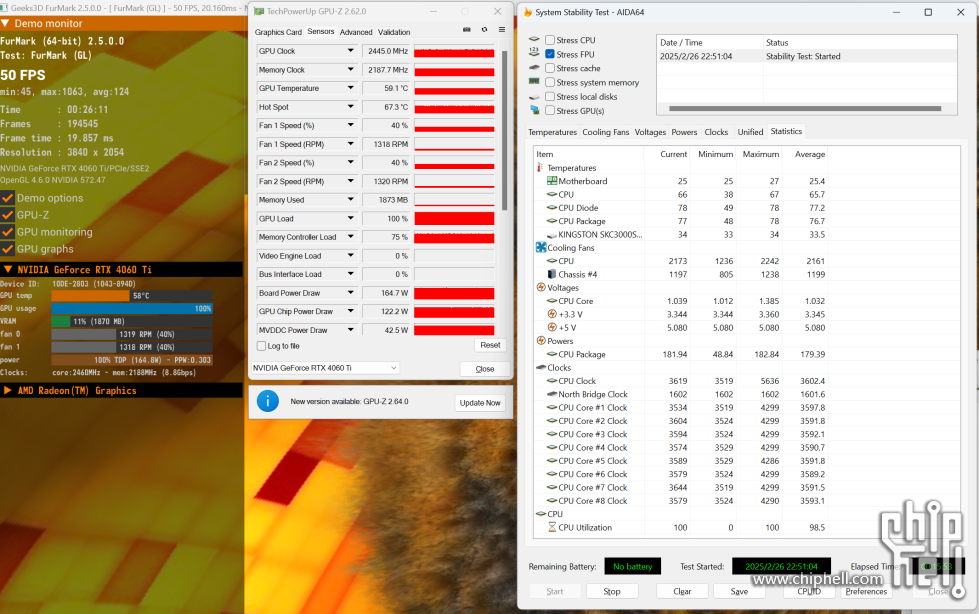Screen dimensions: 979x614
Task: Click Update Now for GPU-Z
Action: tap(480, 403)
